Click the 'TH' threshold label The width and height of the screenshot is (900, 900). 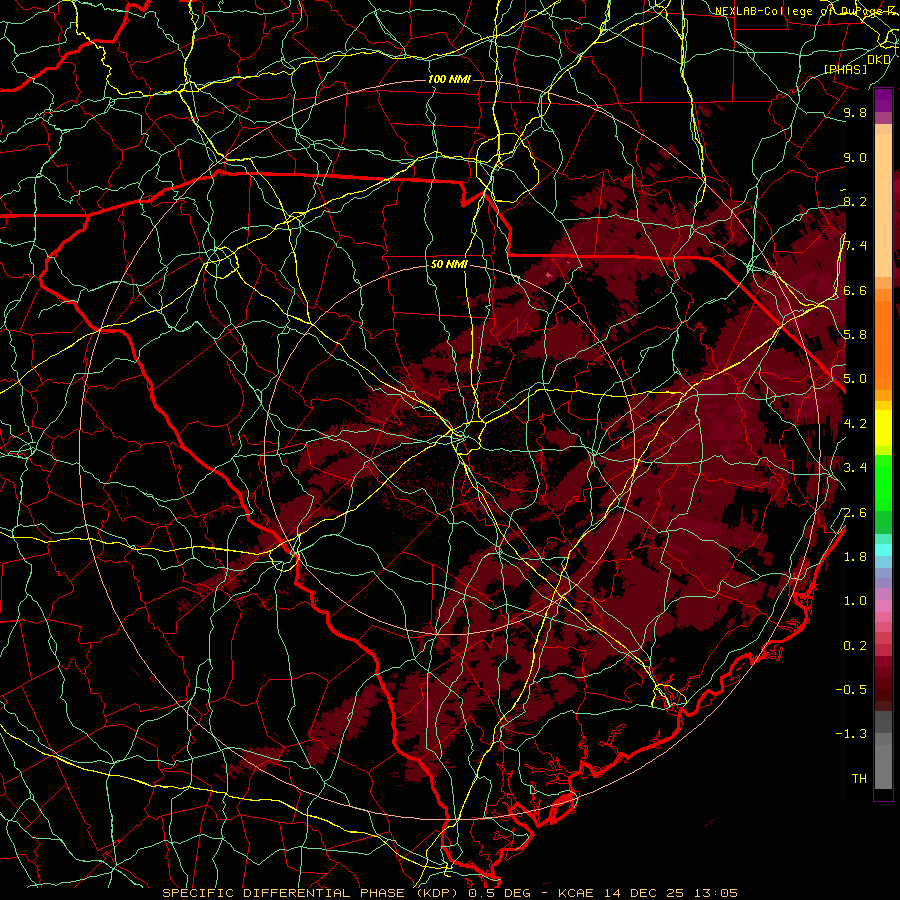point(859,778)
